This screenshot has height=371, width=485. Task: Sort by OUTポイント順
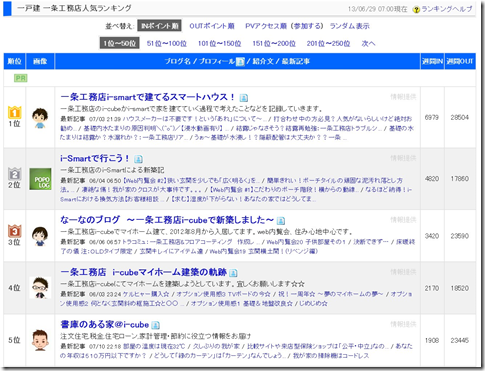coord(212,26)
